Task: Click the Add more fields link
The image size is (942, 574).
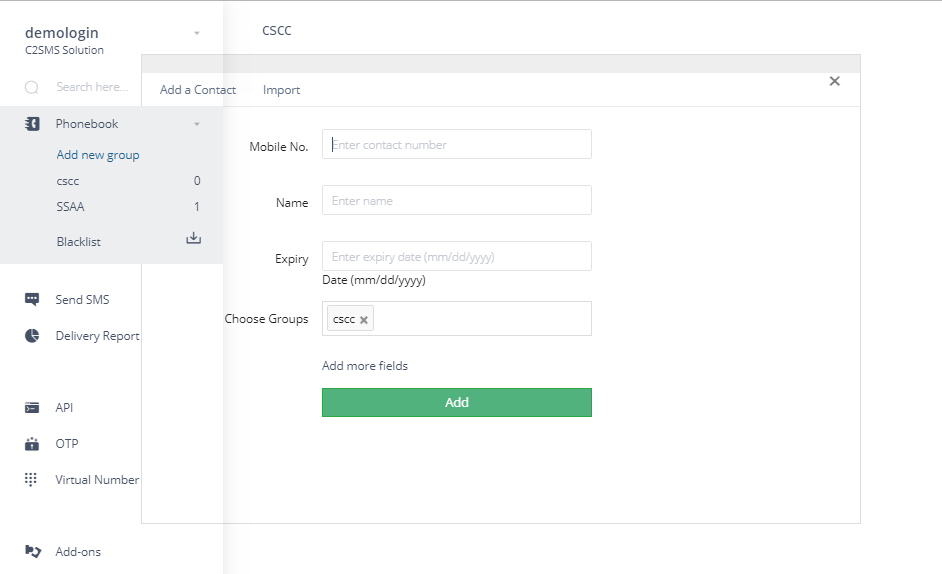Action: [365, 365]
